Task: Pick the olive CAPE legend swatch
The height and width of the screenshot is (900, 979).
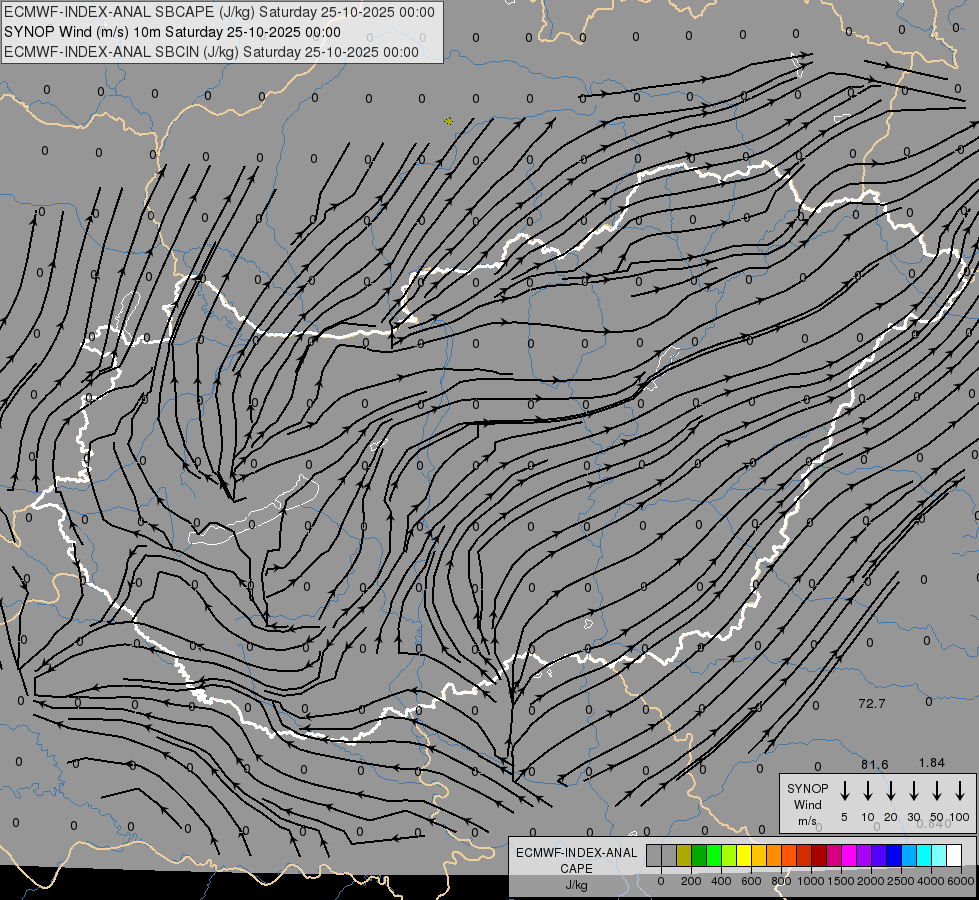Action: pos(684,855)
